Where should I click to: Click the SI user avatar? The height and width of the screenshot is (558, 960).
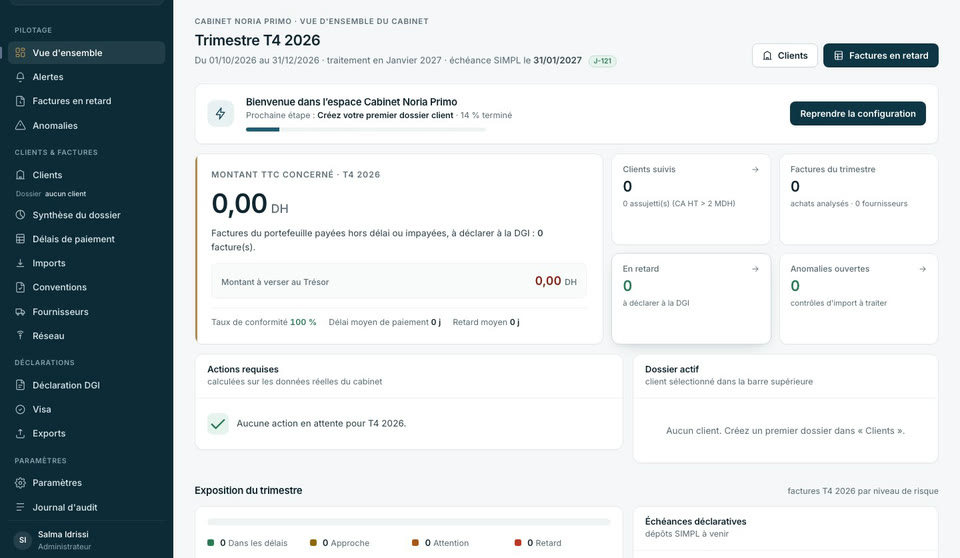point(23,540)
